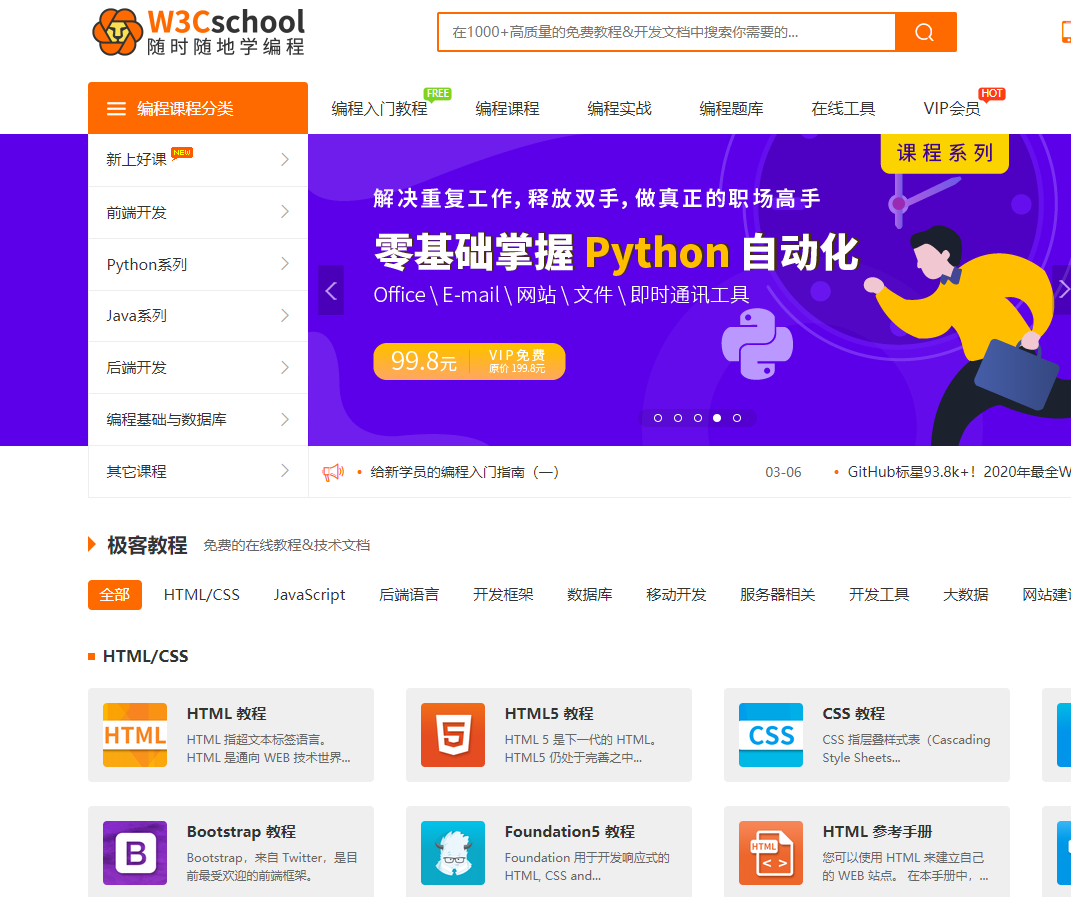The width and height of the screenshot is (1071, 897).
Task: Open the VIP会员 nav item
Action: 952,109
